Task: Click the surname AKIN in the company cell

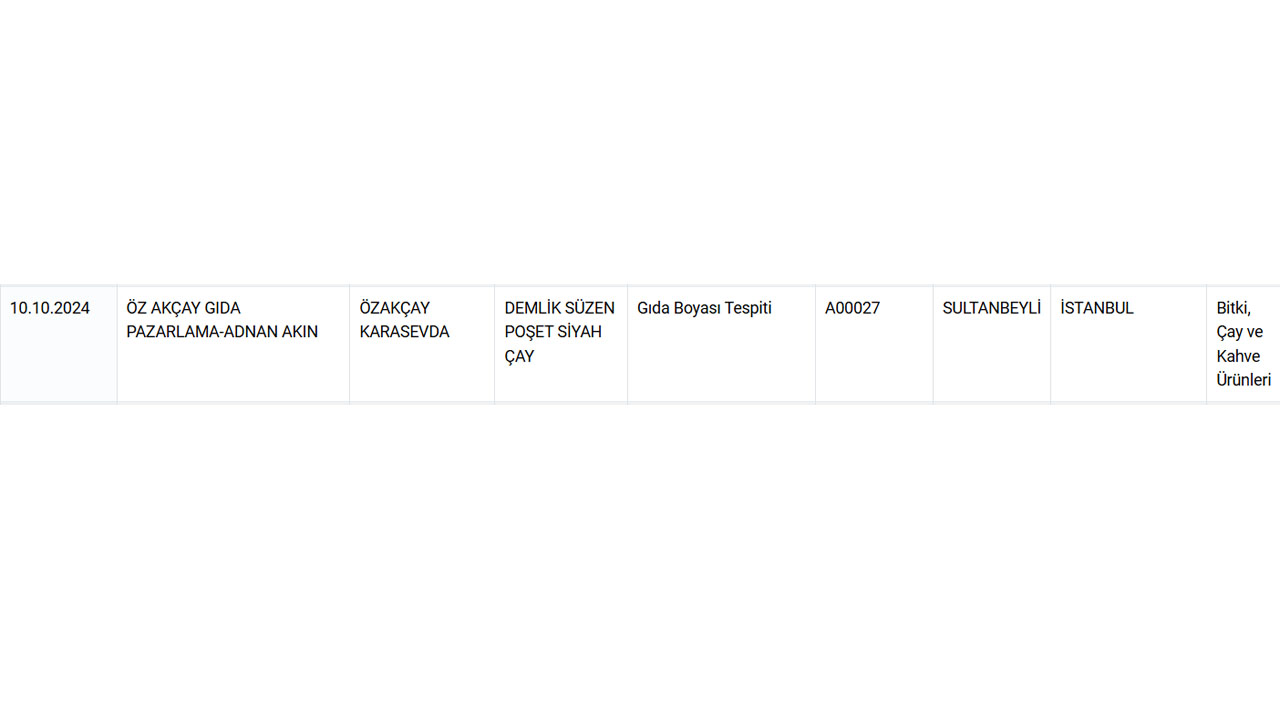Action: pos(298,332)
